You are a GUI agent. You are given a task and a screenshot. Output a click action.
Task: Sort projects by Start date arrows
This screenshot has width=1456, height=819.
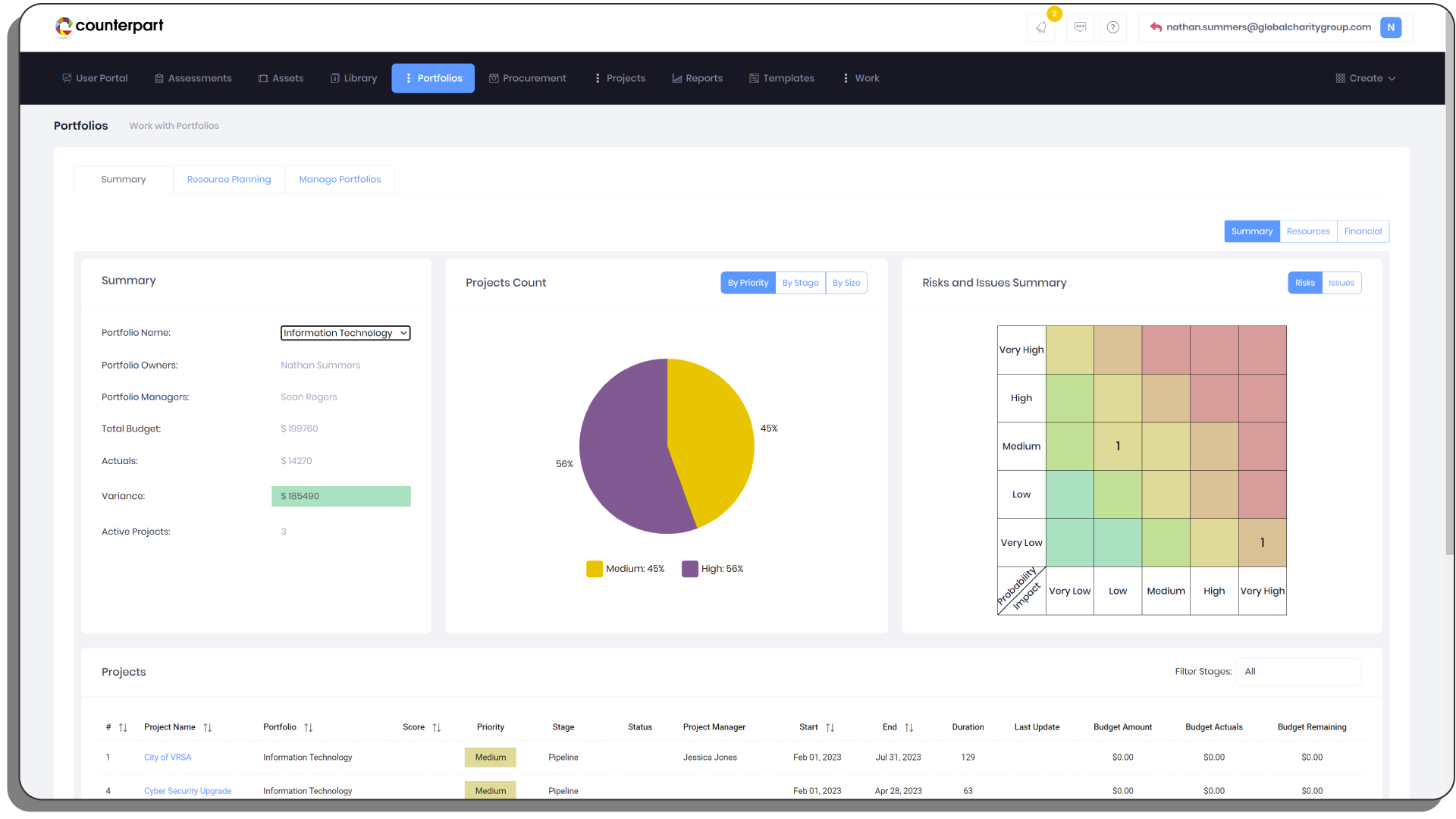(x=830, y=727)
